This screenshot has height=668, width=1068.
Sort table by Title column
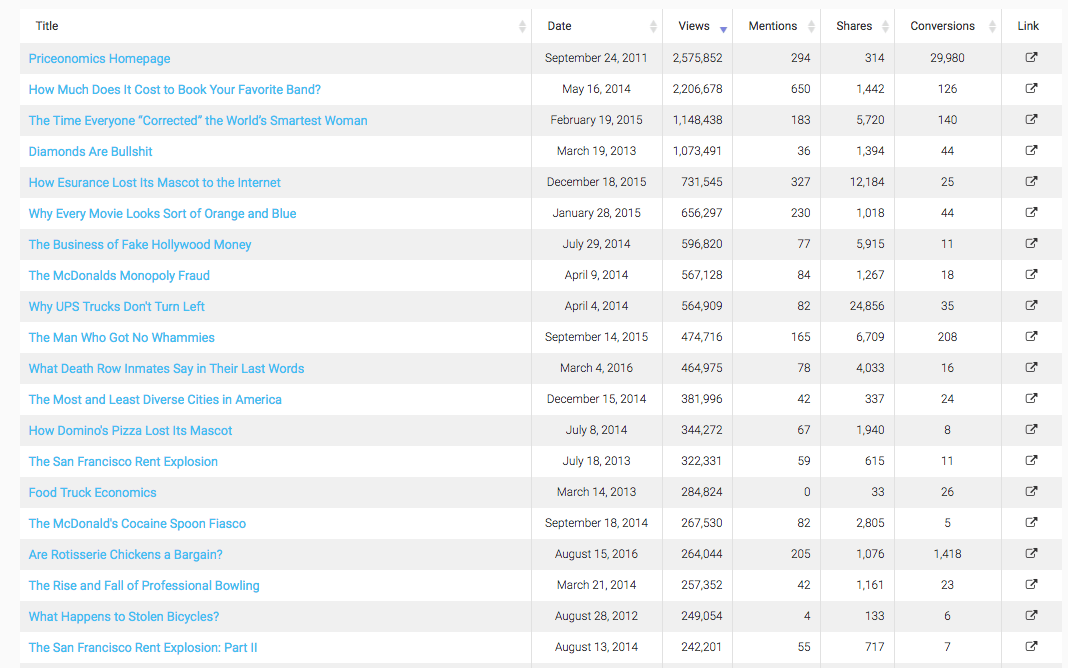click(47, 26)
